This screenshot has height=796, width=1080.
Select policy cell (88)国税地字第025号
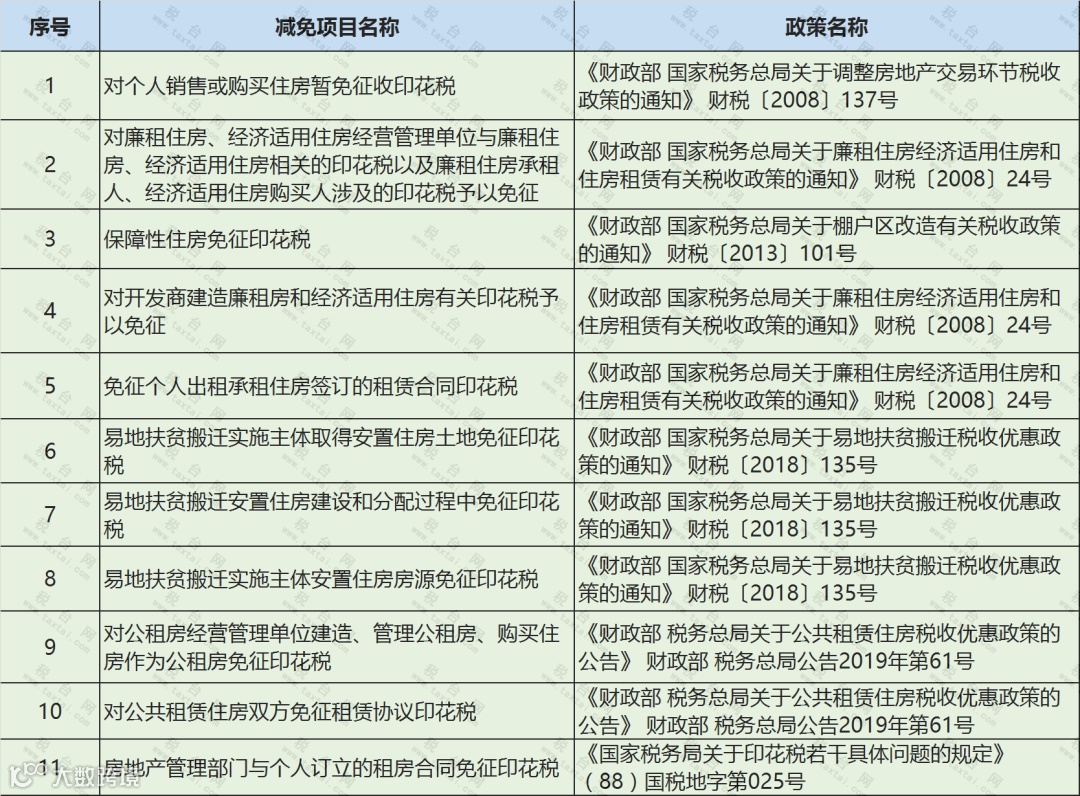coord(827,768)
